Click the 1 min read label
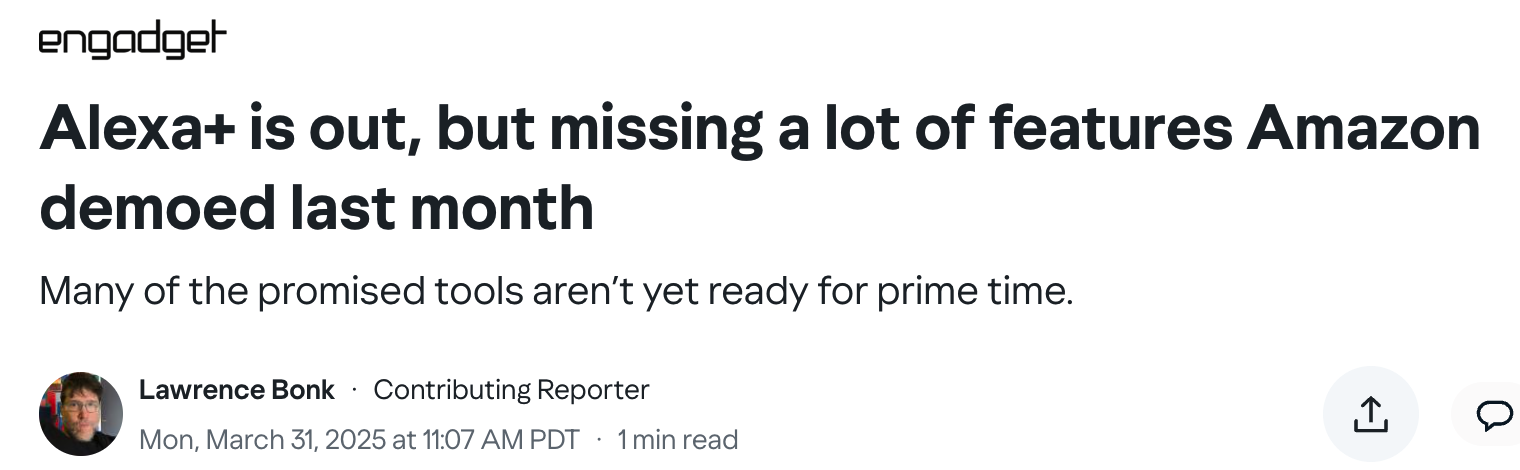1520x470 pixels. 677,440
